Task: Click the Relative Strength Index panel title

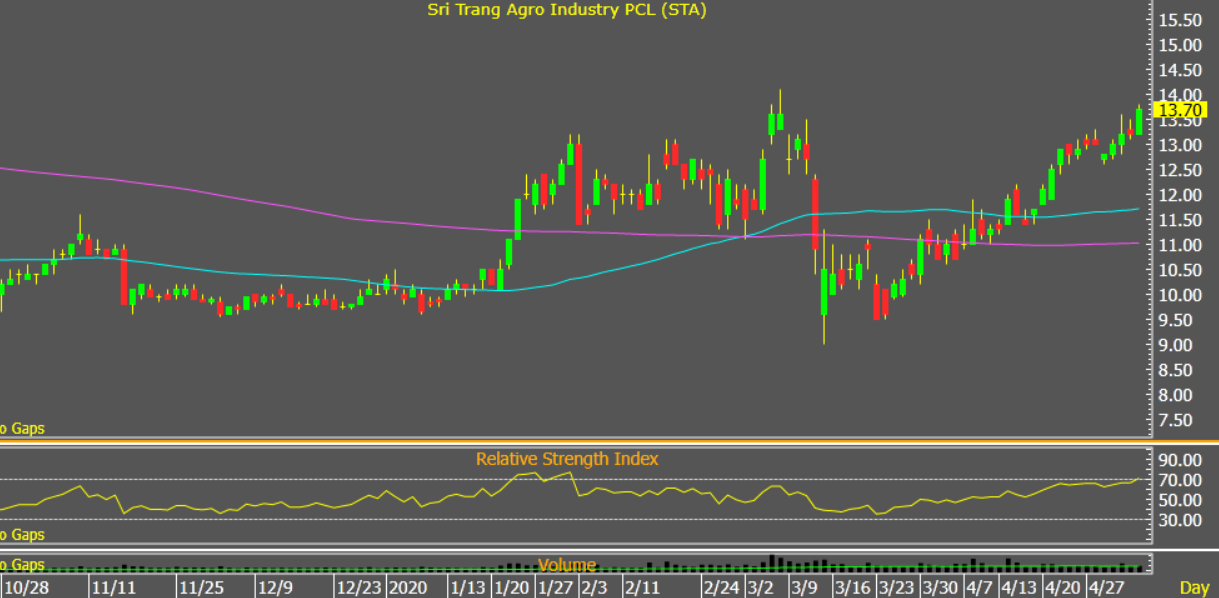Action: pos(567,459)
